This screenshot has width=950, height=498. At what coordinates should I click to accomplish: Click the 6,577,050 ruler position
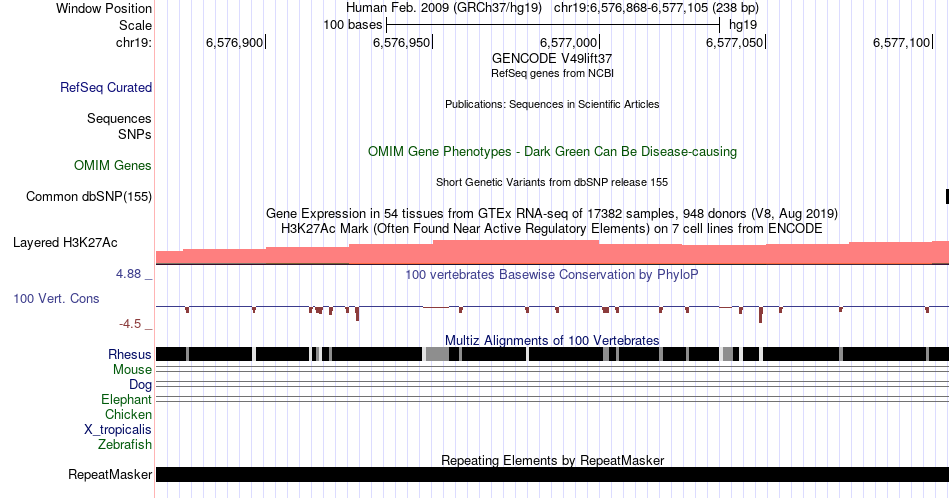736,42
